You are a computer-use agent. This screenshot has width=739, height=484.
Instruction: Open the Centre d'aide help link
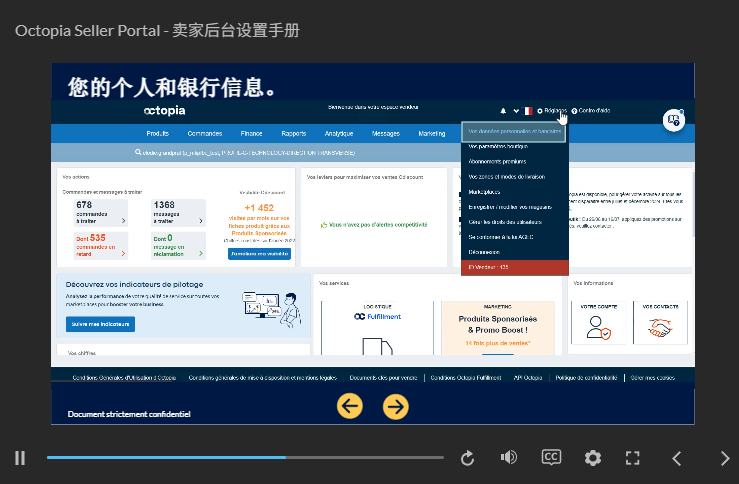click(x=591, y=111)
